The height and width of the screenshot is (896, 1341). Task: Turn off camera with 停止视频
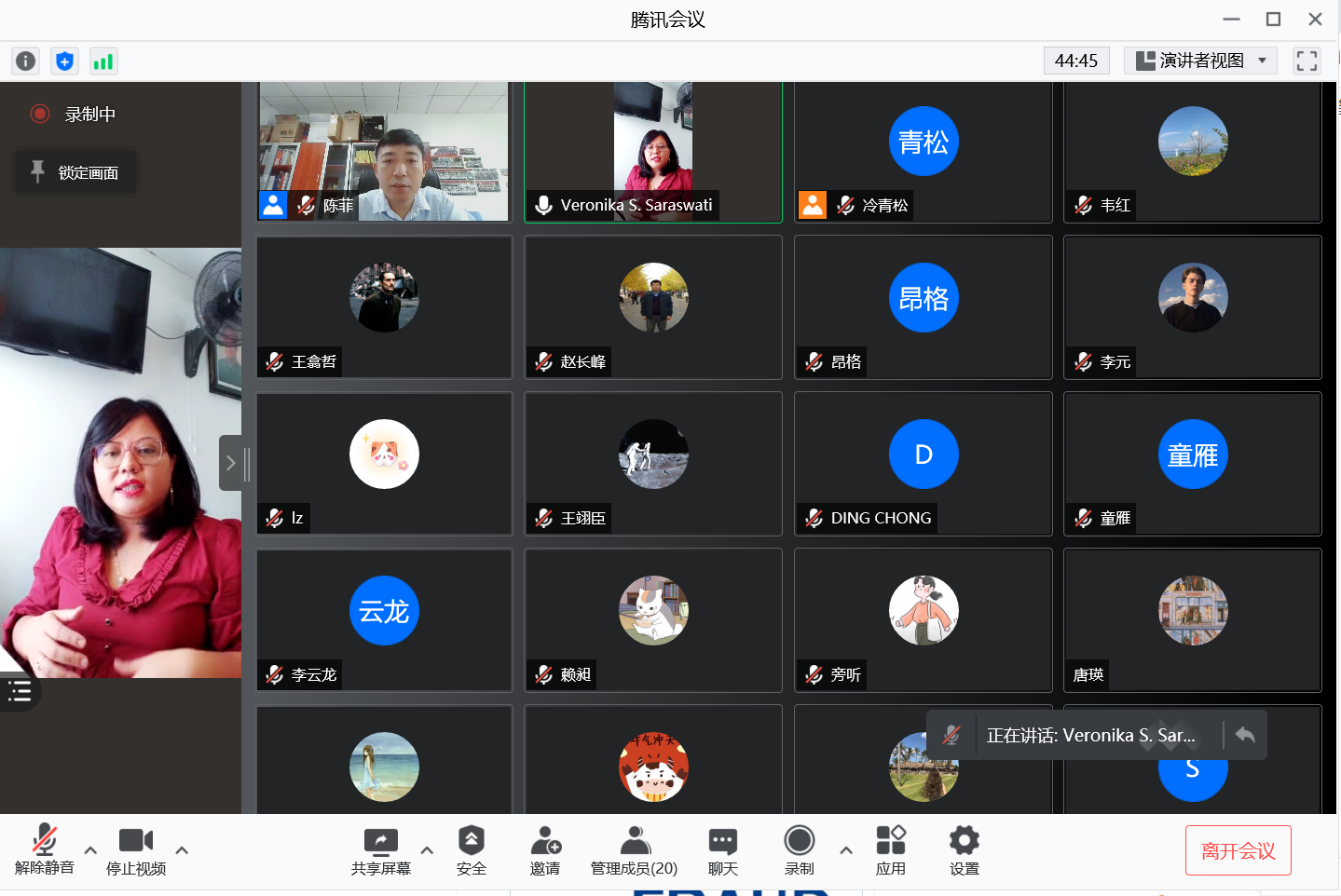(x=136, y=851)
